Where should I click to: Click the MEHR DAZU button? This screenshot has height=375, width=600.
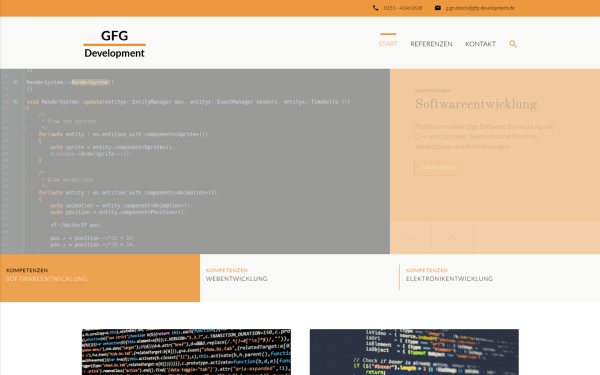(x=439, y=168)
